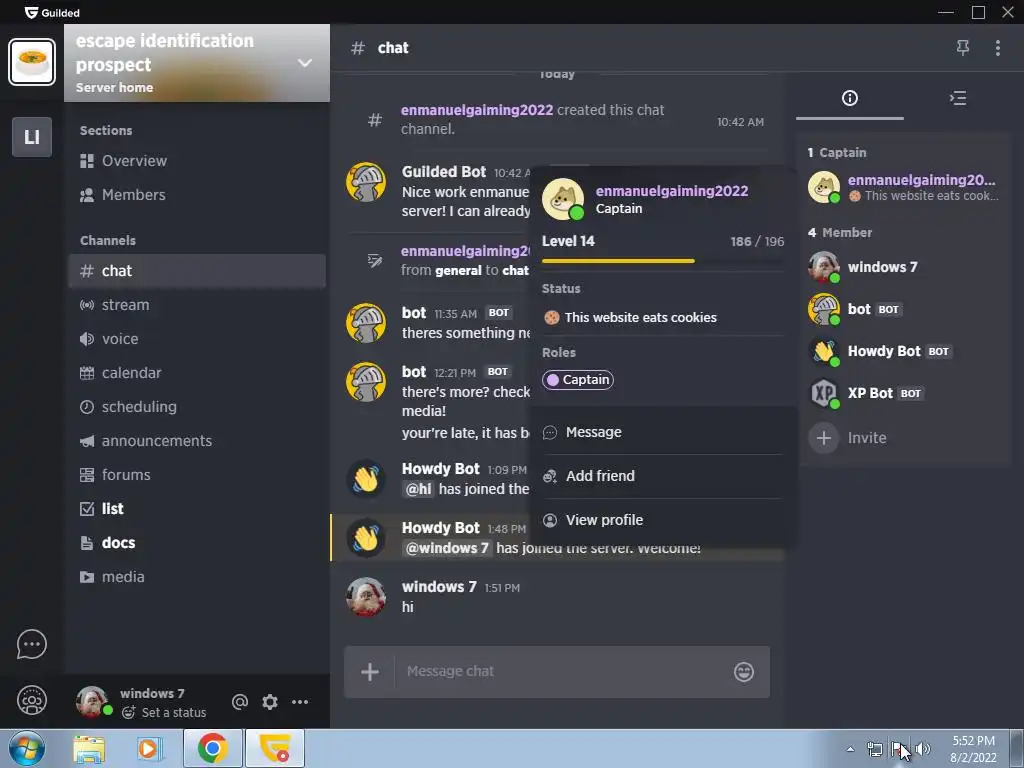Screen dimensions: 1024x768
Task: Select Howdy Bot in member list
Action: pos(904,351)
